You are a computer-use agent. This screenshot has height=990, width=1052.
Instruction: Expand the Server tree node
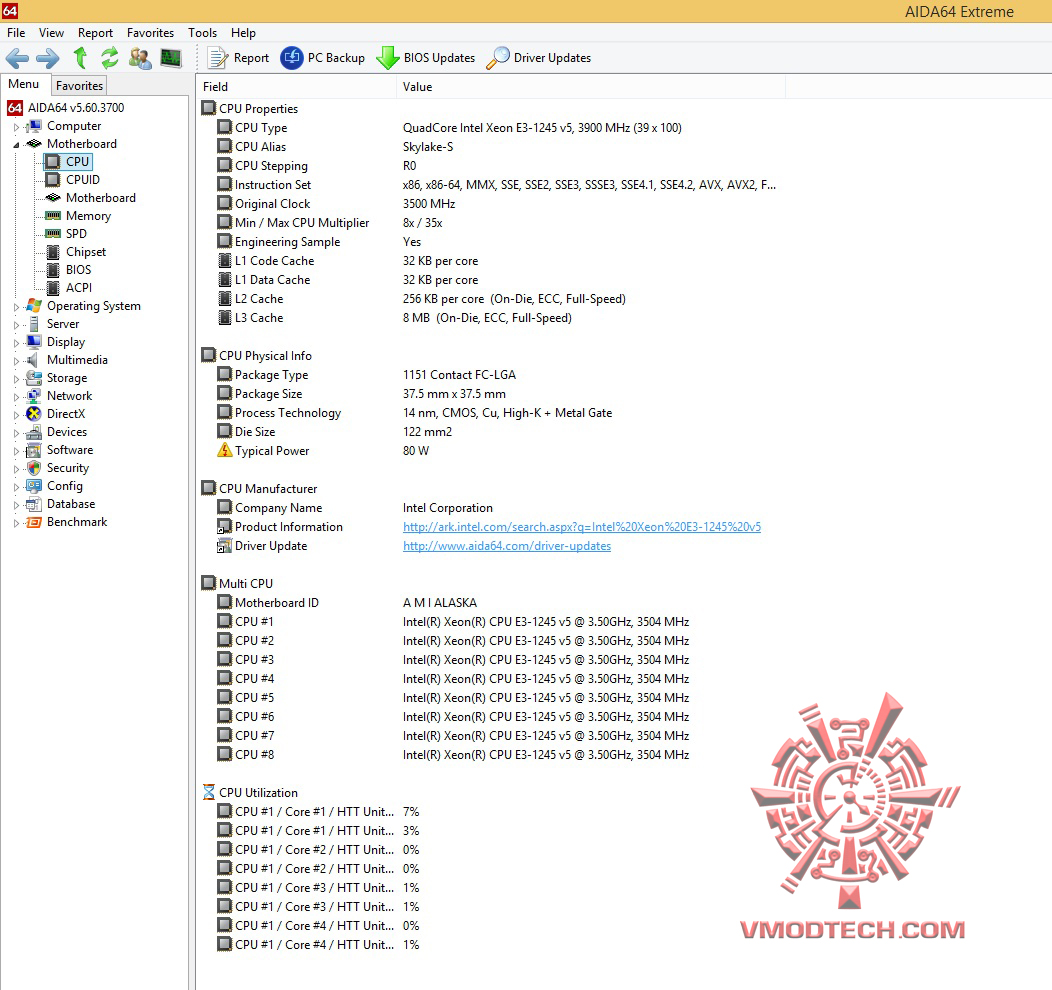pyautogui.click(x=16, y=325)
